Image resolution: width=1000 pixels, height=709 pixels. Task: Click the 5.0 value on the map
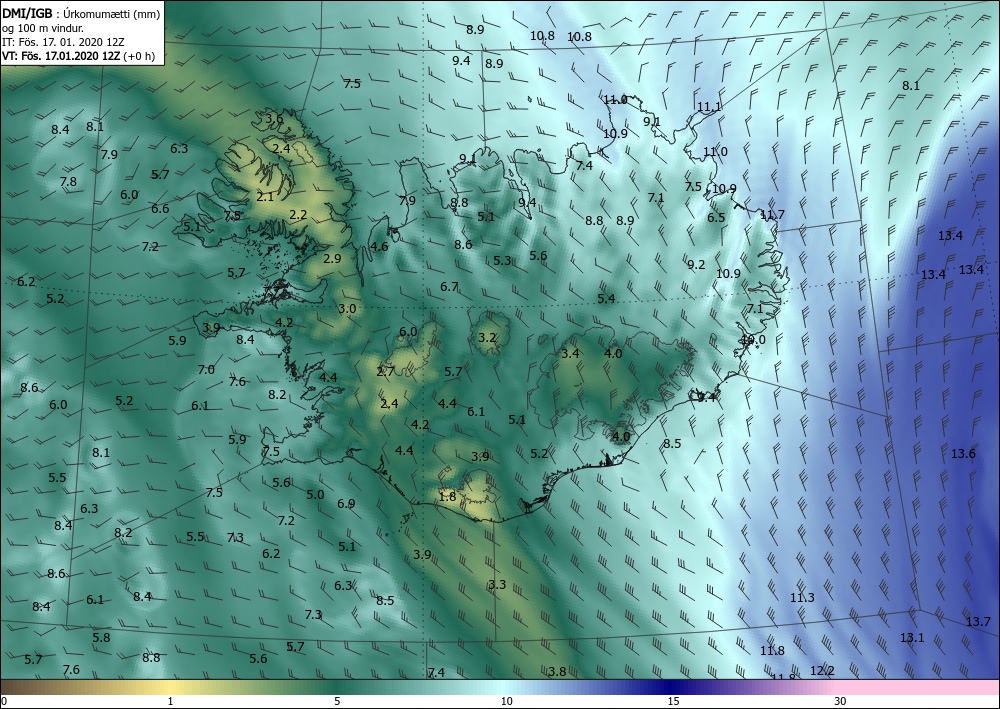point(315,494)
